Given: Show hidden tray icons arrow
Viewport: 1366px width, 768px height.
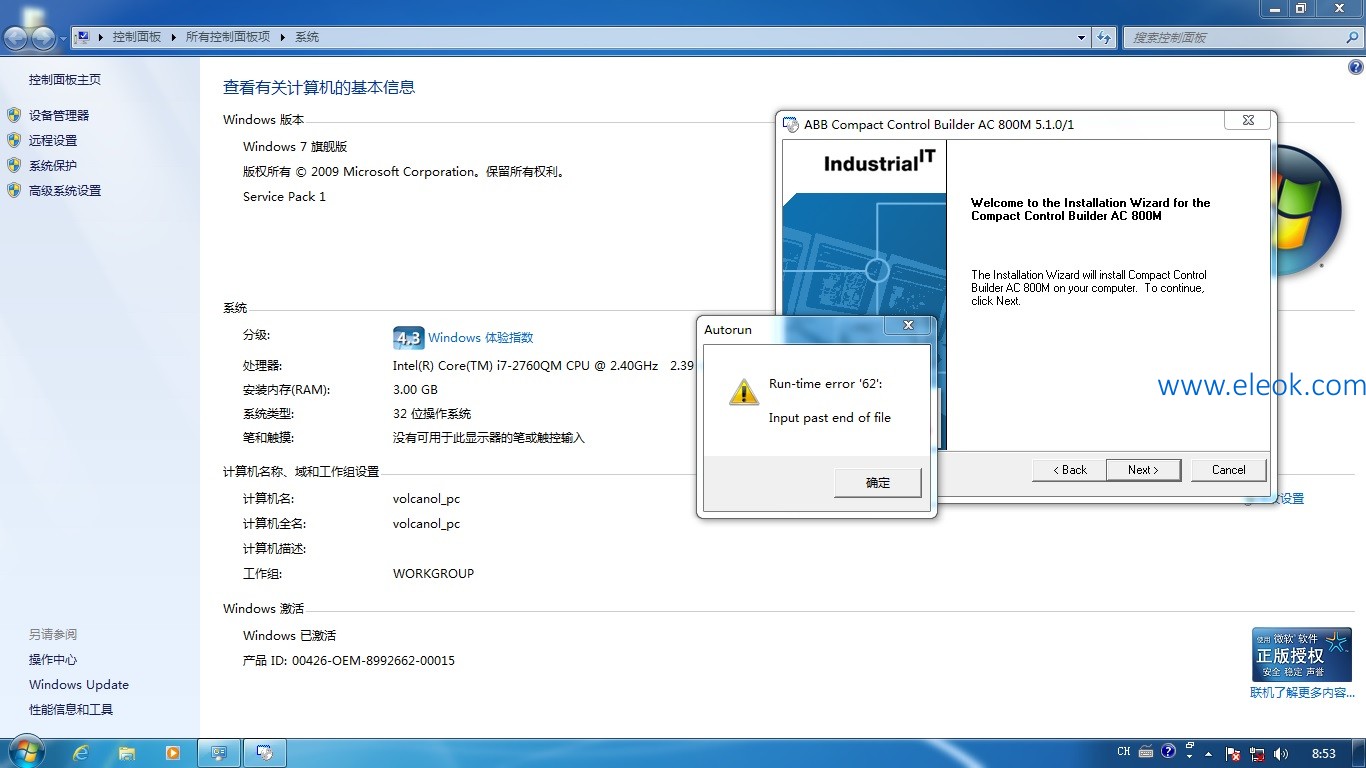Looking at the screenshot, I should point(1209,754).
